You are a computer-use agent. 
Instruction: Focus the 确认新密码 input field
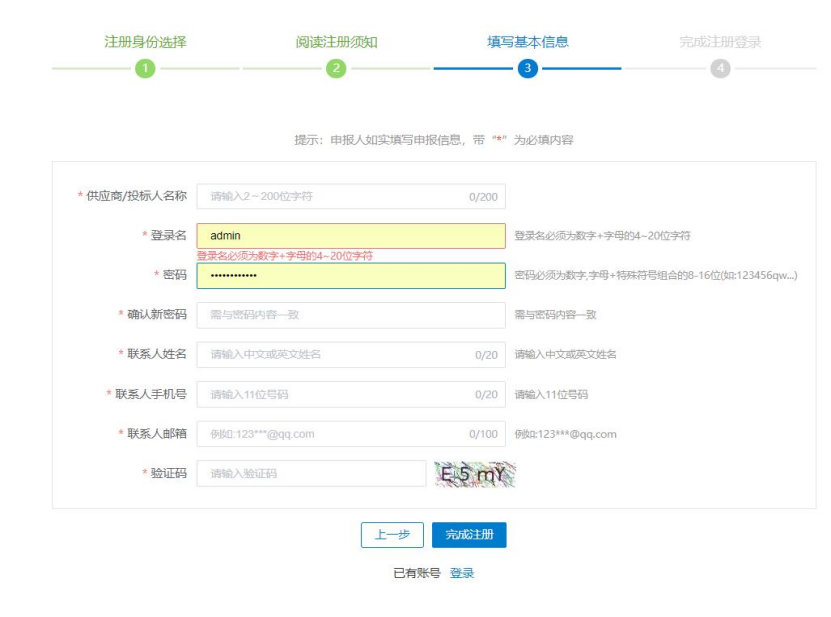(x=351, y=315)
